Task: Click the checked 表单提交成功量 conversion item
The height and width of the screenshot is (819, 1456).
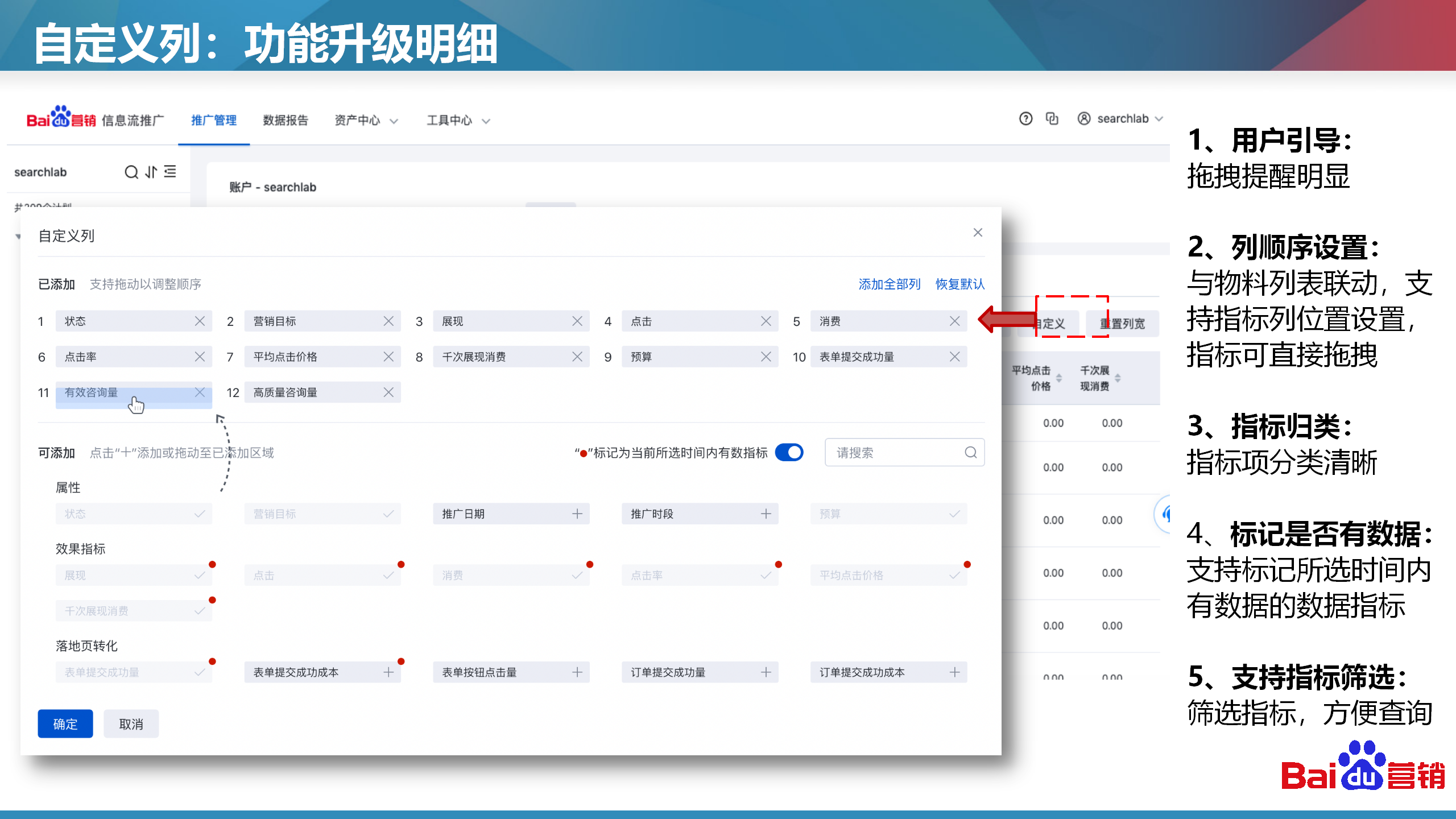Action: click(x=134, y=672)
